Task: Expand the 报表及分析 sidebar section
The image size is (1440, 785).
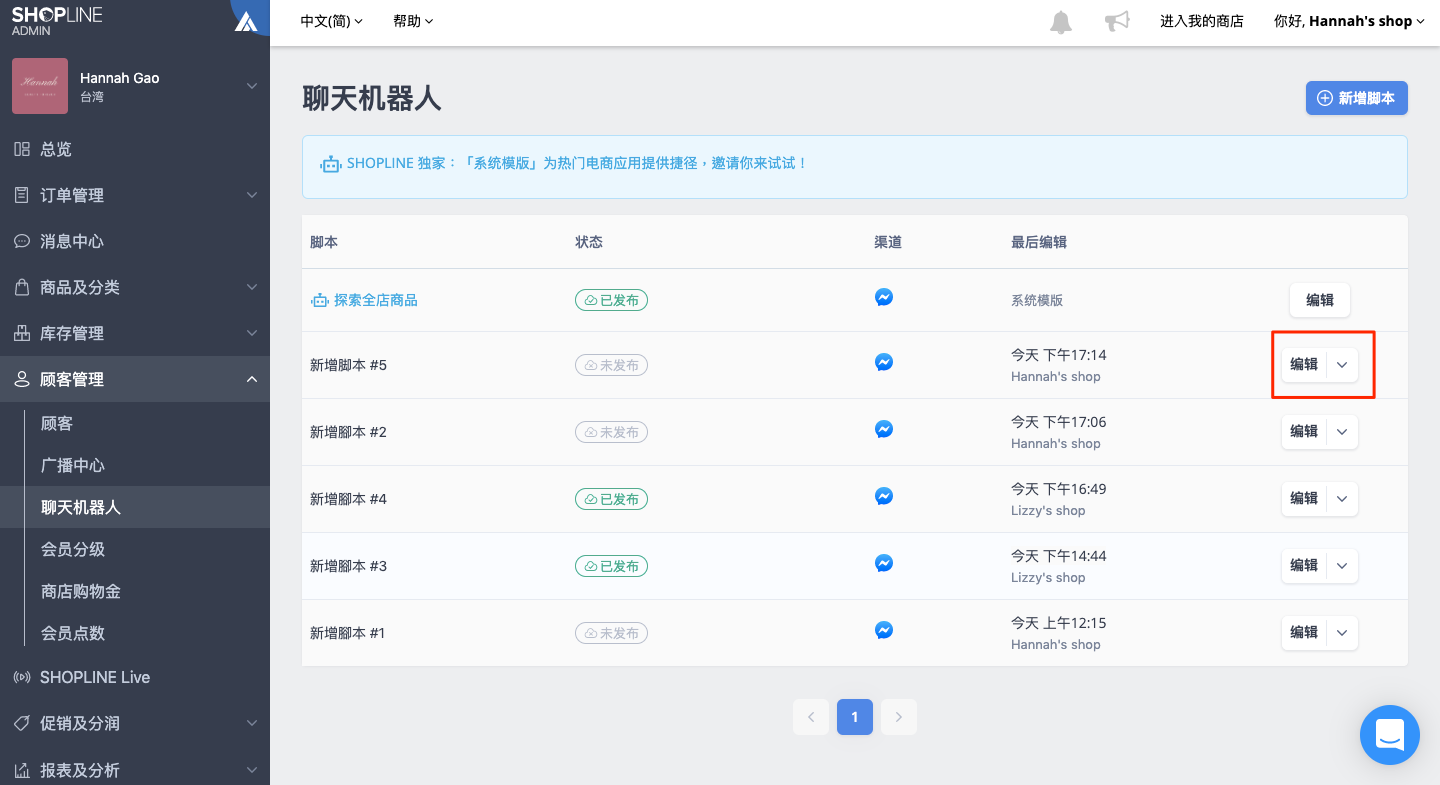Action: tap(252, 770)
